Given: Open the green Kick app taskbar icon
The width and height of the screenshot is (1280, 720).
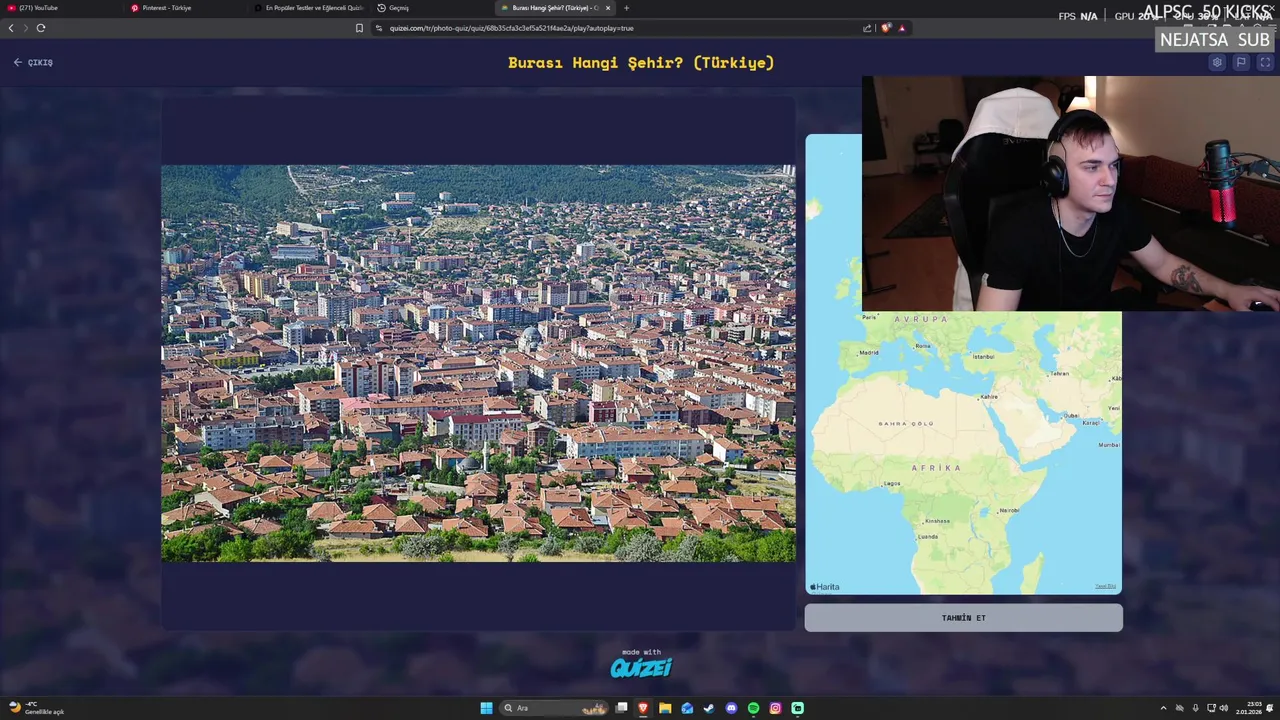Looking at the screenshot, I should (797, 708).
